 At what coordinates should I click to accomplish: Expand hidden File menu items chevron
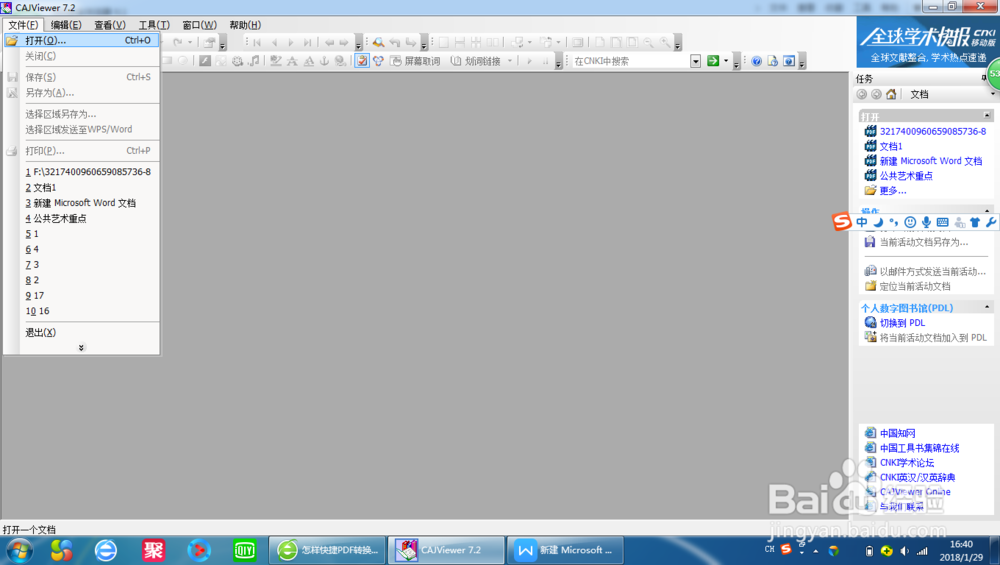tap(81, 348)
